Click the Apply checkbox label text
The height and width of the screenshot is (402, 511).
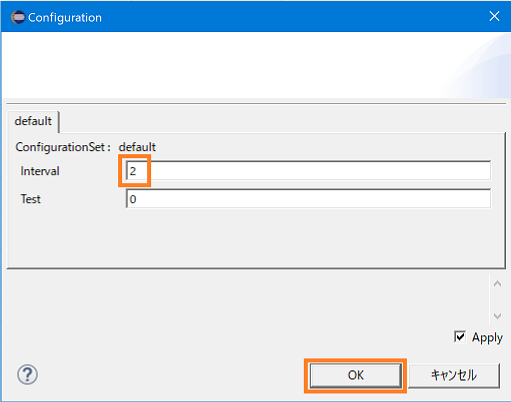[x=487, y=337]
